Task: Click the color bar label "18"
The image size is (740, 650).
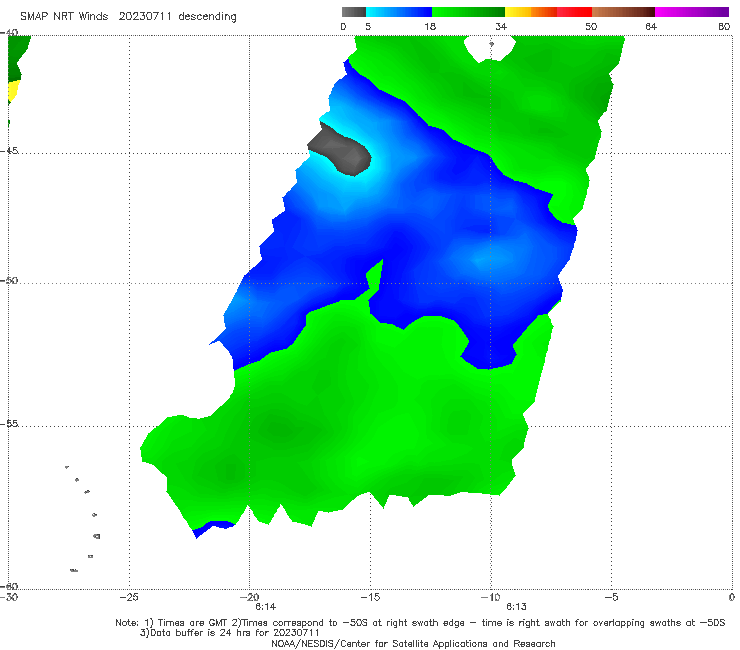Action: point(430,27)
